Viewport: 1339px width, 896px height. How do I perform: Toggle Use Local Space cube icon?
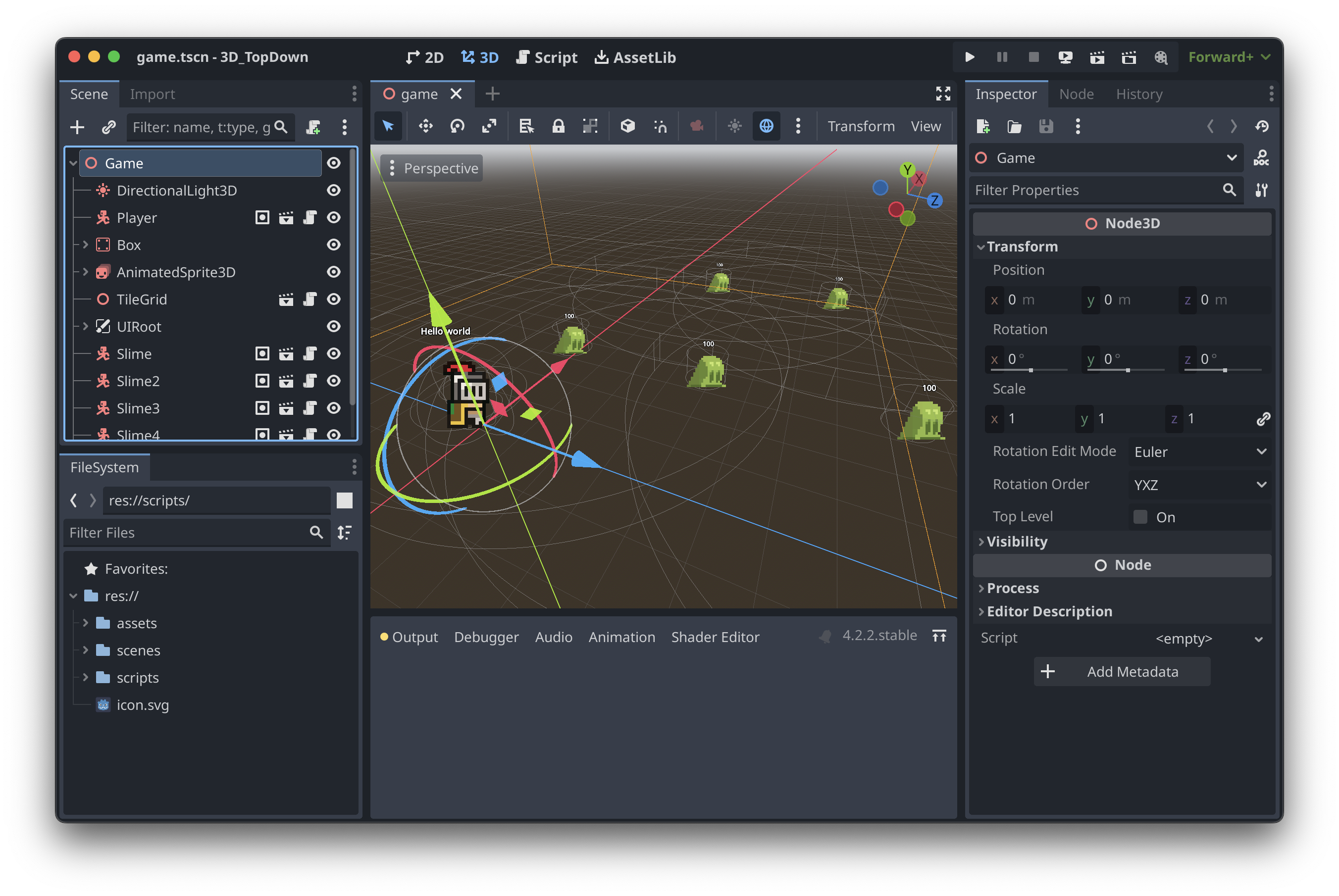tap(627, 126)
